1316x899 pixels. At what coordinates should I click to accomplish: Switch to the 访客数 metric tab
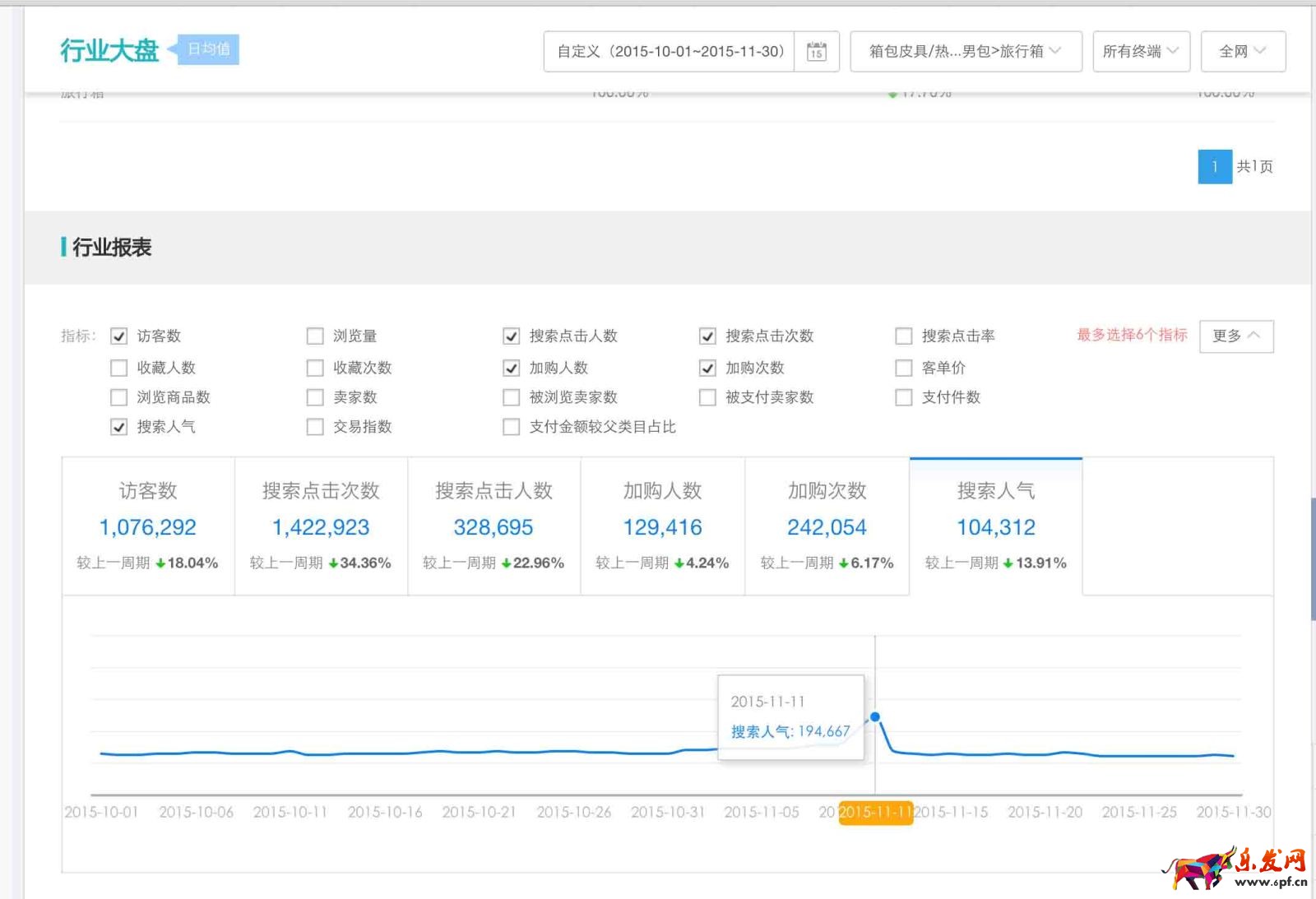click(146, 526)
